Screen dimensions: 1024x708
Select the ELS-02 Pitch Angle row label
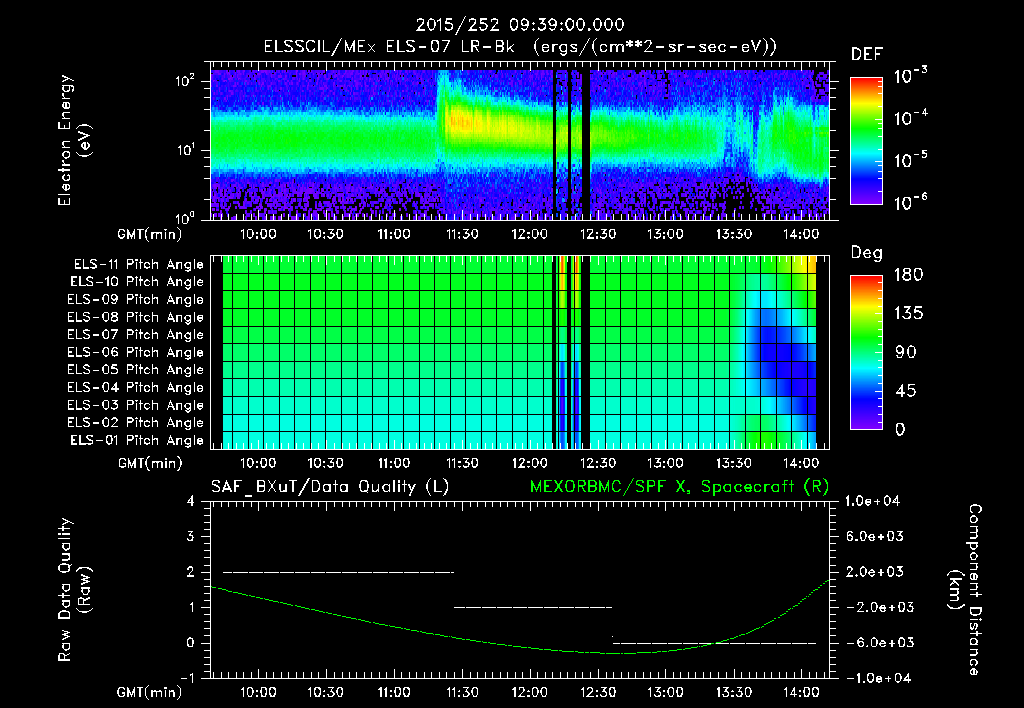click(136, 423)
